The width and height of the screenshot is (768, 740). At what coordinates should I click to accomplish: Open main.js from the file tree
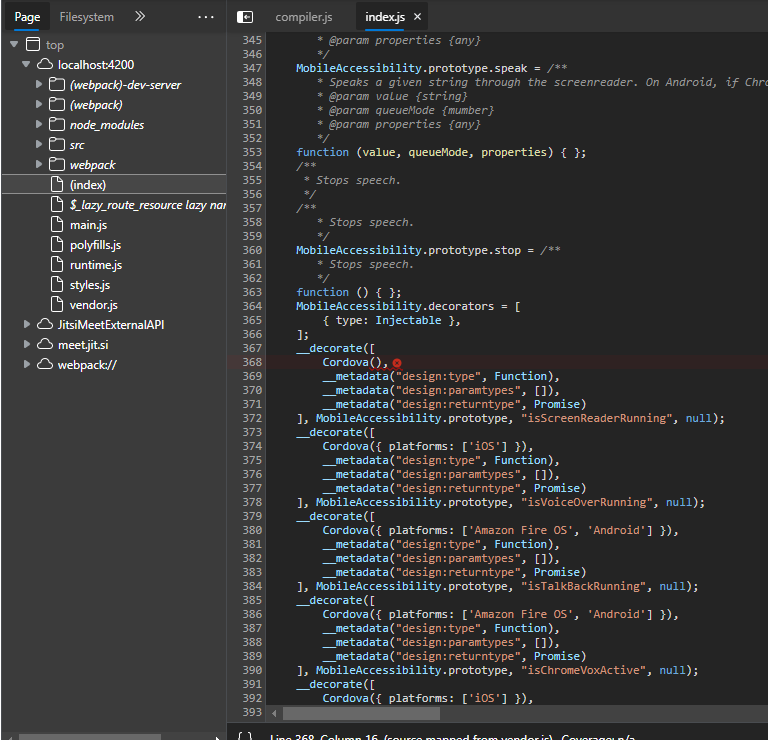(x=88, y=225)
